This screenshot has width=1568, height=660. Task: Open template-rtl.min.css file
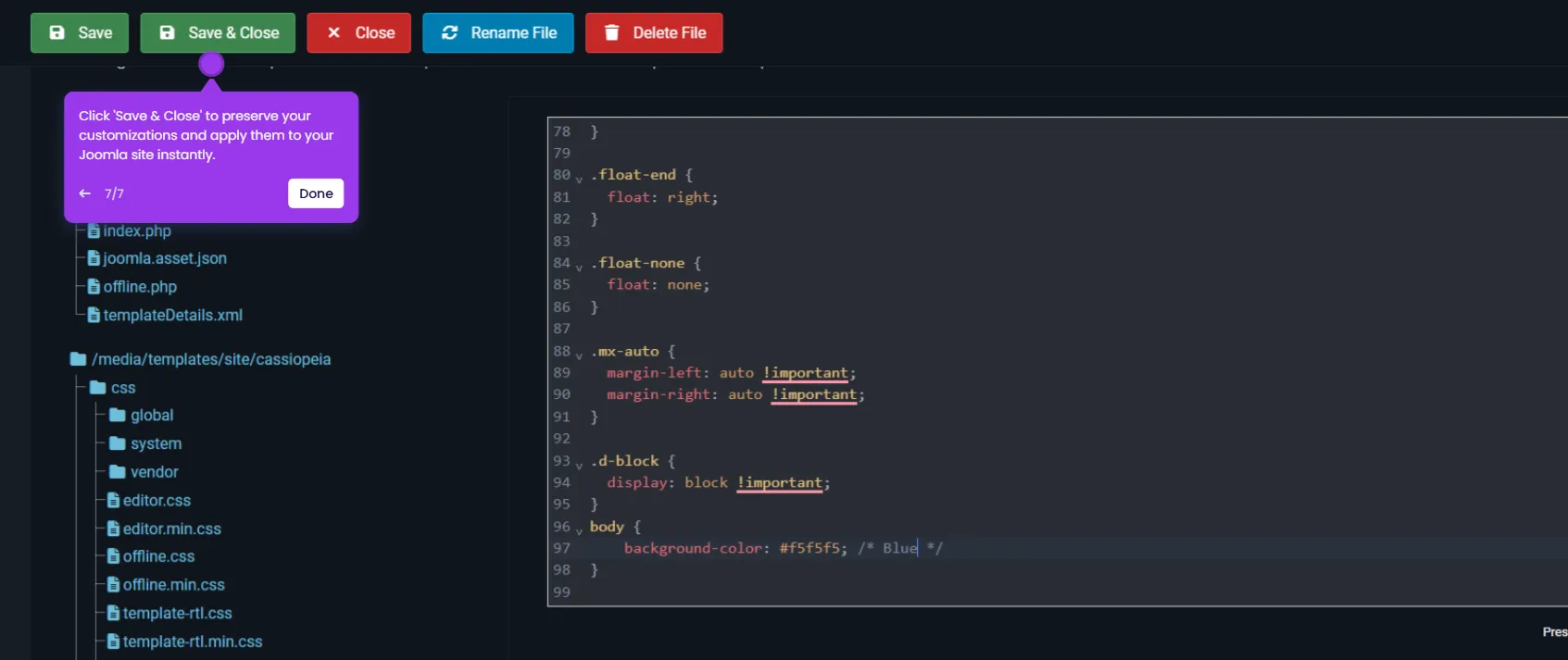click(x=193, y=641)
